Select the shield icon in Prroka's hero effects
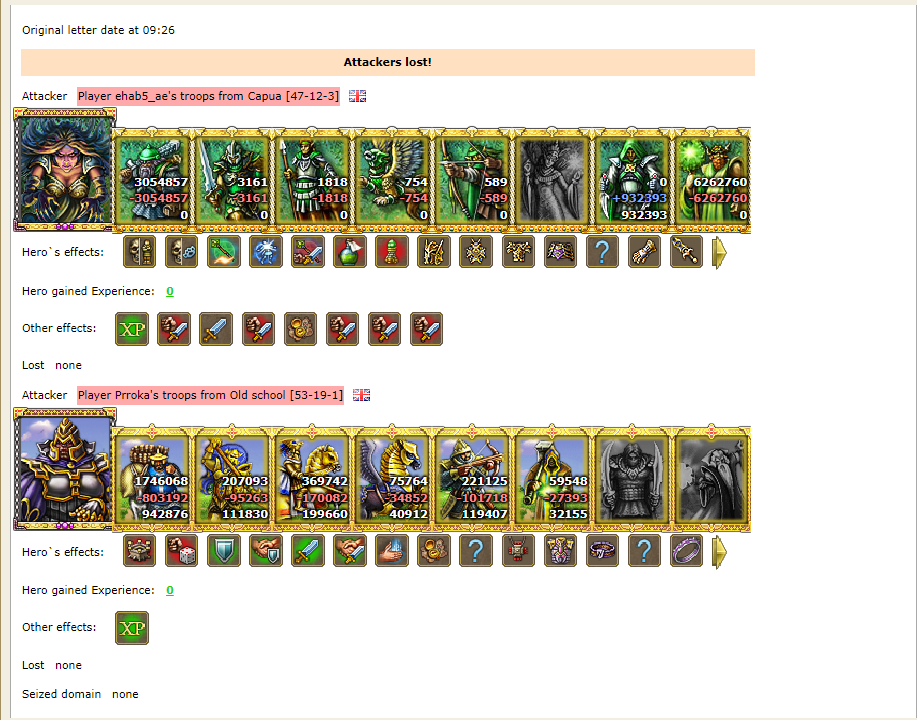917x720 pixels. [x=224, y=551]
